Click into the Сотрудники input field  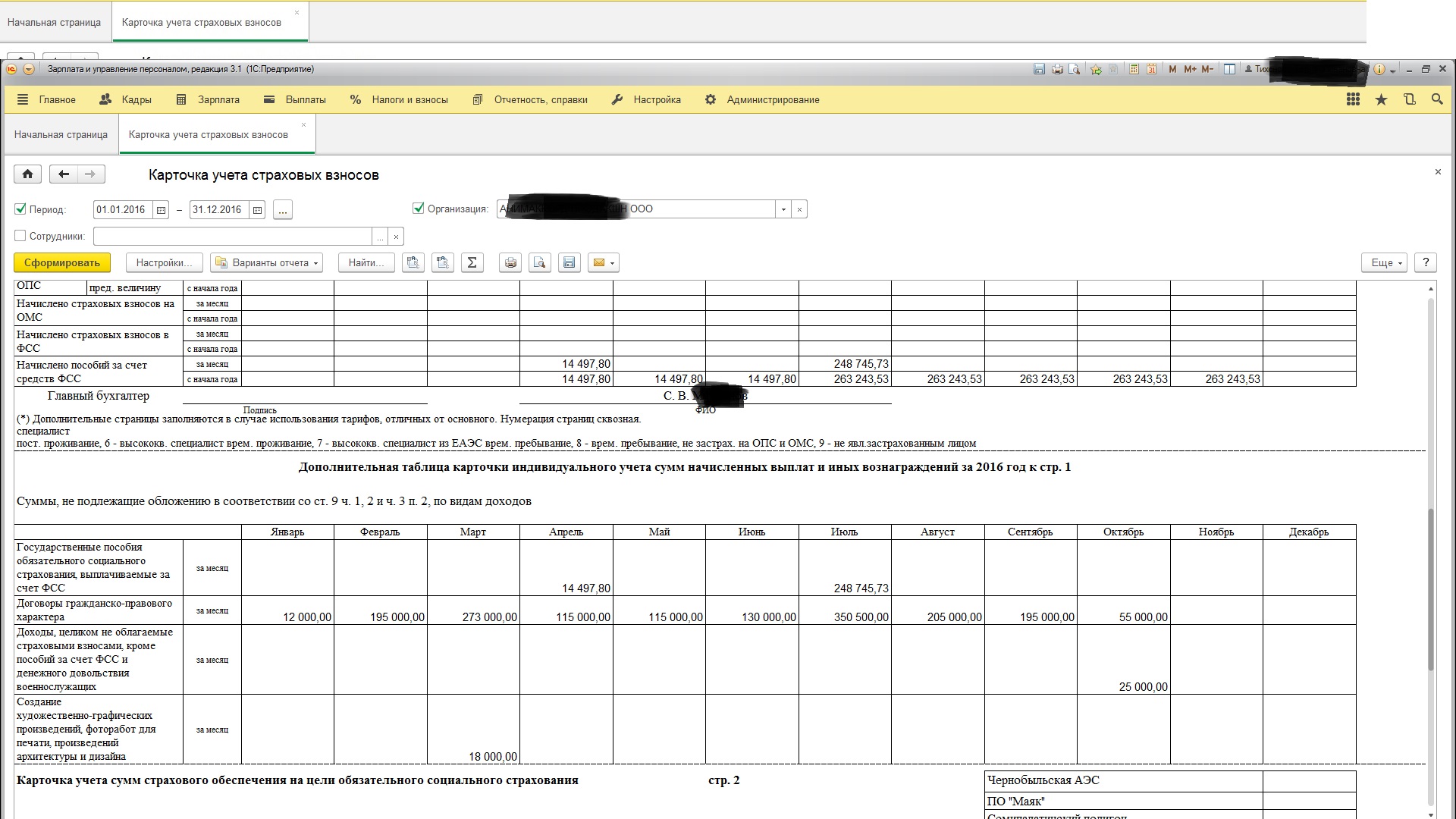(233, 237)
